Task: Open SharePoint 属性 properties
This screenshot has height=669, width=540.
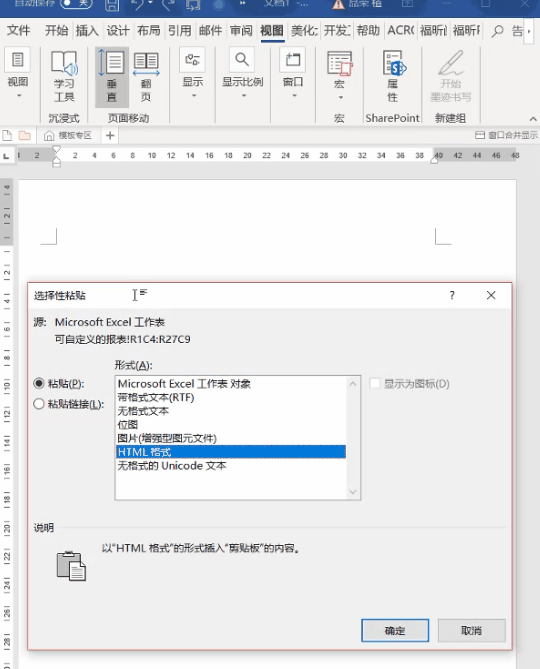Action: point(392,77)
